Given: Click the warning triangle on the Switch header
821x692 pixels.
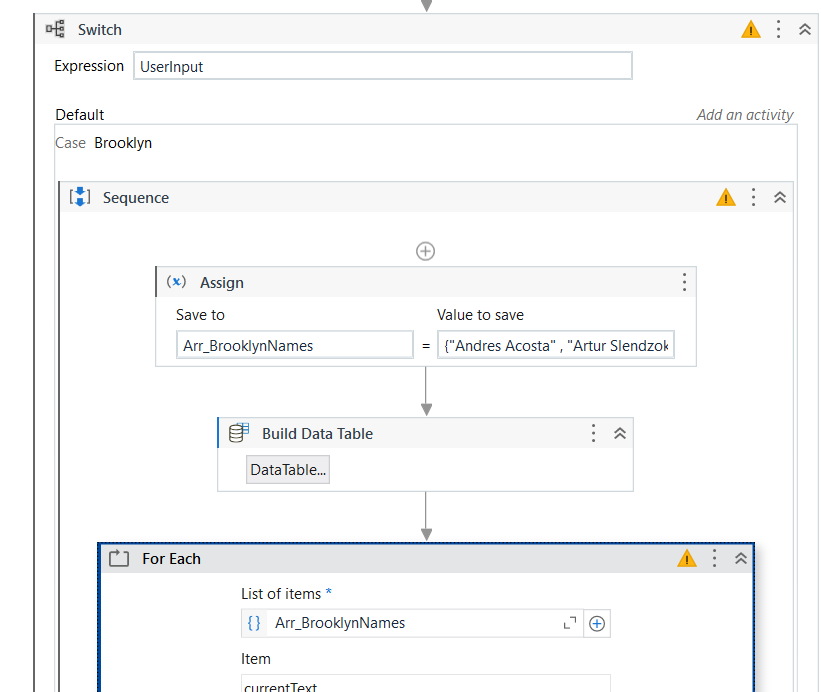Looking at the screenshot, I should pyautogui.click(x=751, y=29).
